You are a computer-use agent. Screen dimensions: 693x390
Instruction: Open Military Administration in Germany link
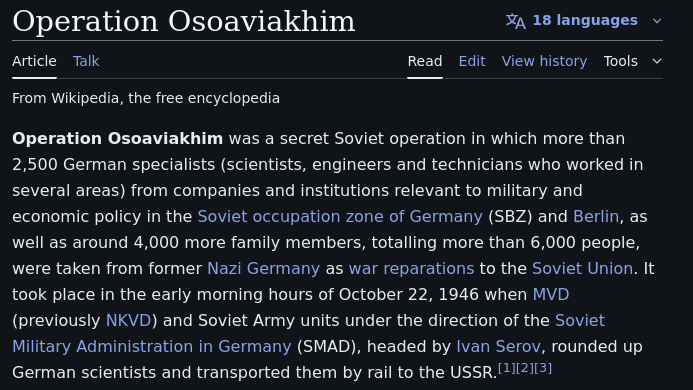click(x=152, y=347)
